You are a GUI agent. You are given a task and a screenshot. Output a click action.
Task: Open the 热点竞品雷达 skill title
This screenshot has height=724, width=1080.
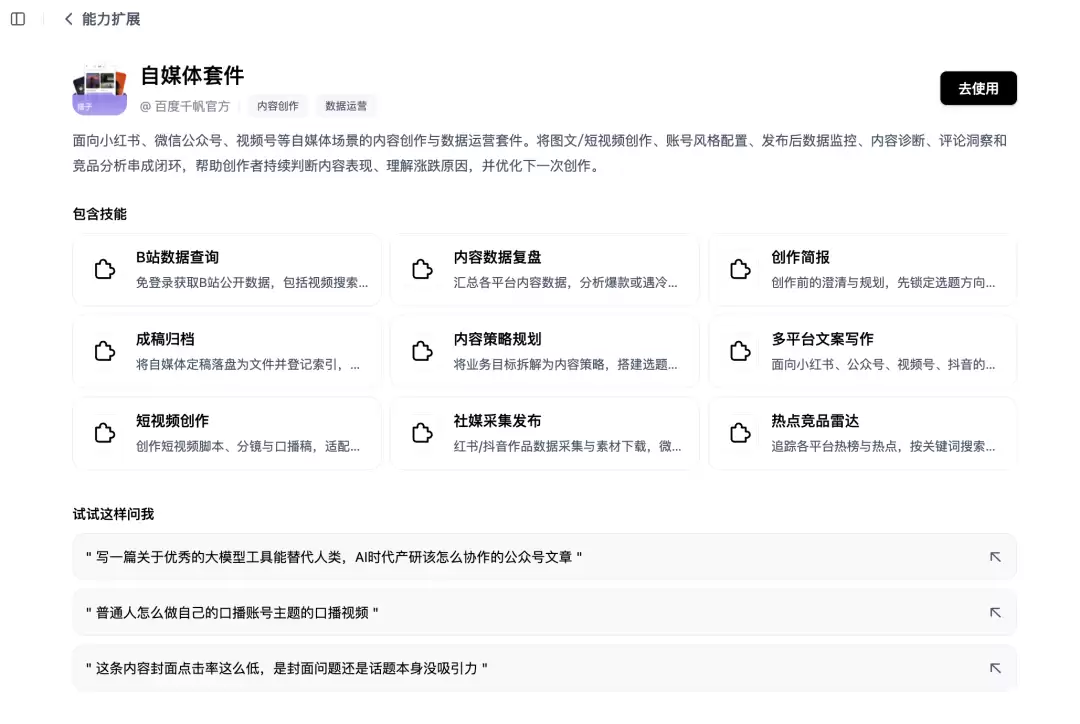815,421
